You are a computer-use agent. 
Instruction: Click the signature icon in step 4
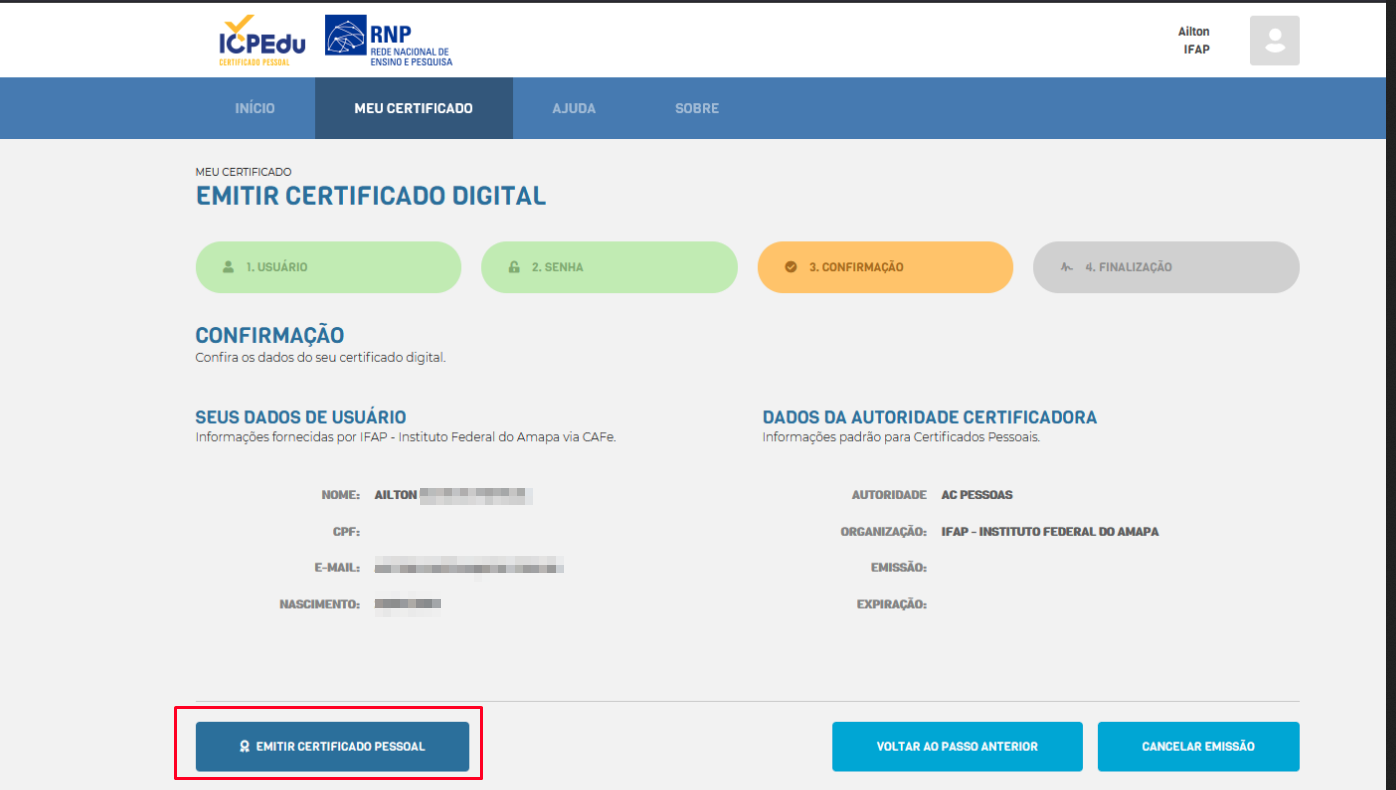point(1067,267)
